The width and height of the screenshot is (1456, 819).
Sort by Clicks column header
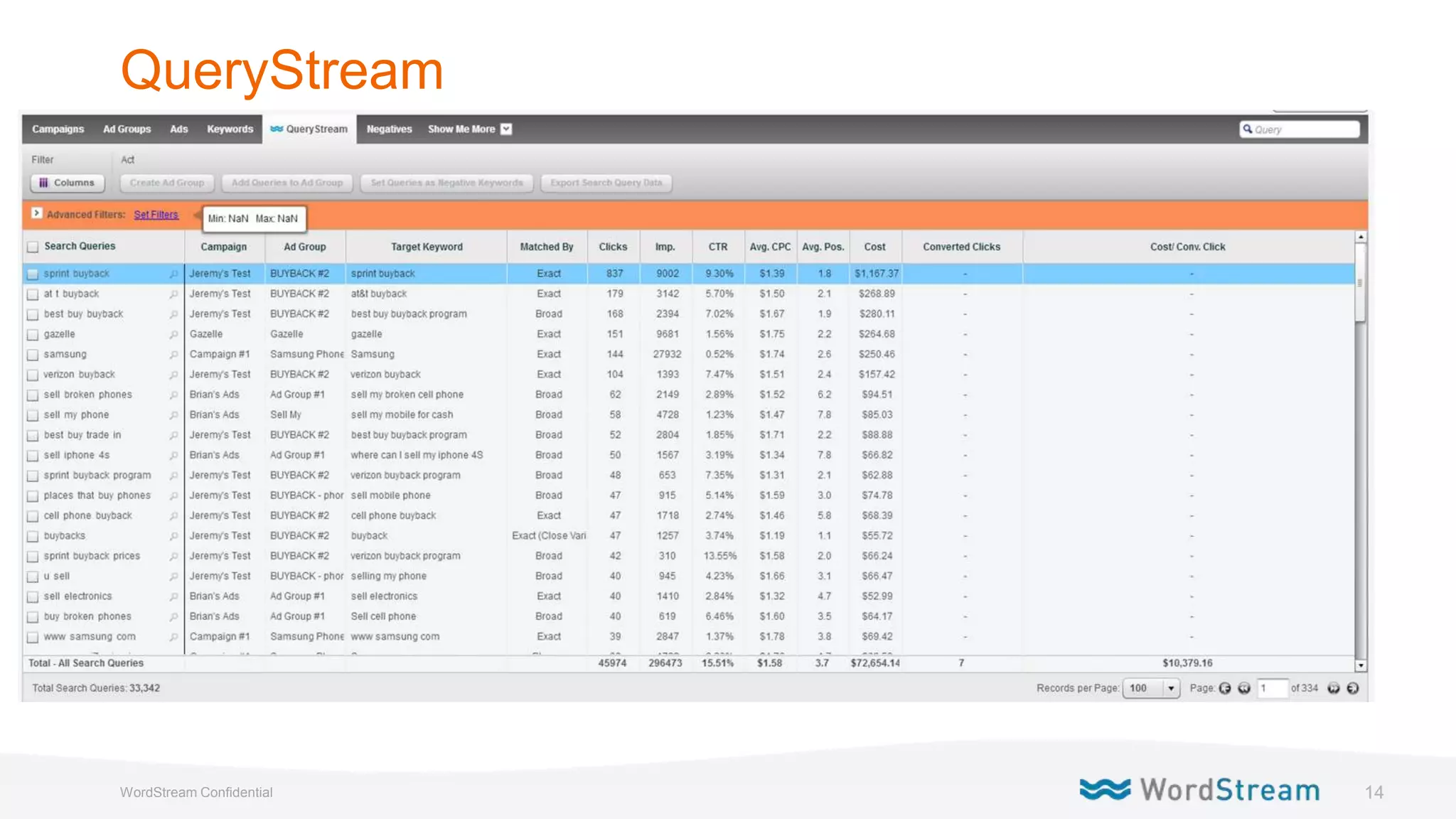point(613,247)
